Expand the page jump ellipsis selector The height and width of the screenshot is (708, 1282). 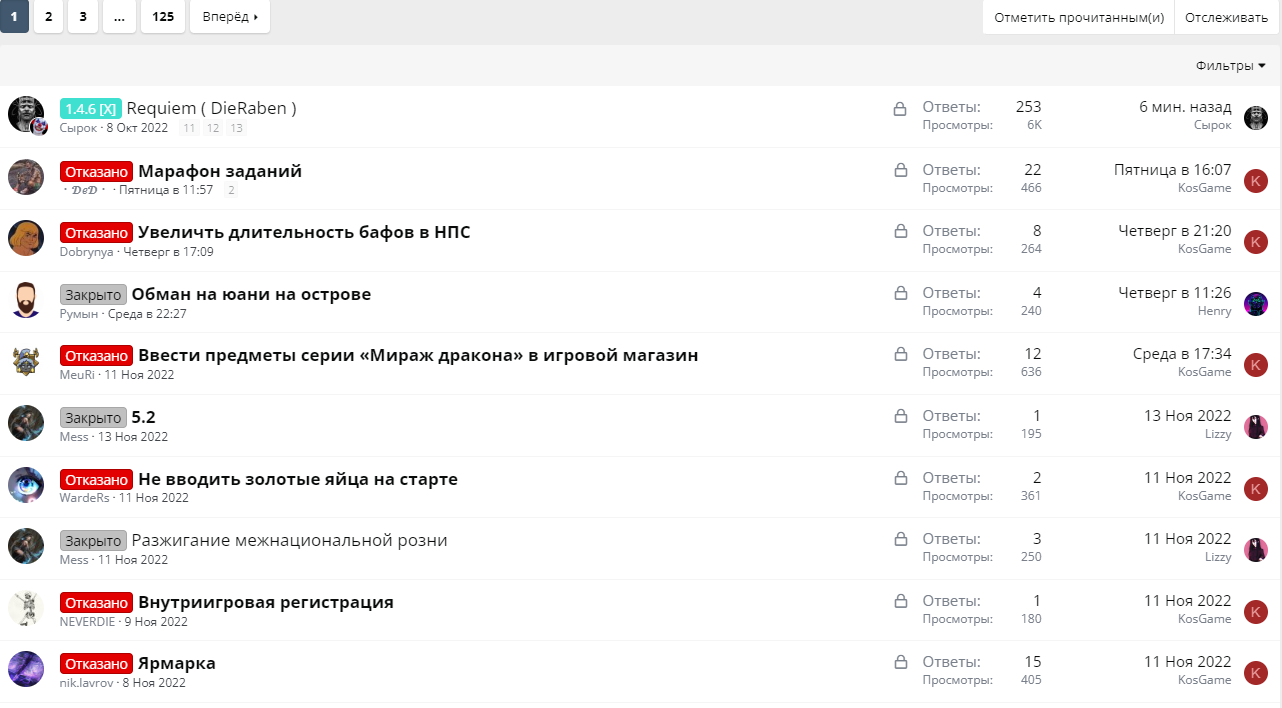pos(119,17)
